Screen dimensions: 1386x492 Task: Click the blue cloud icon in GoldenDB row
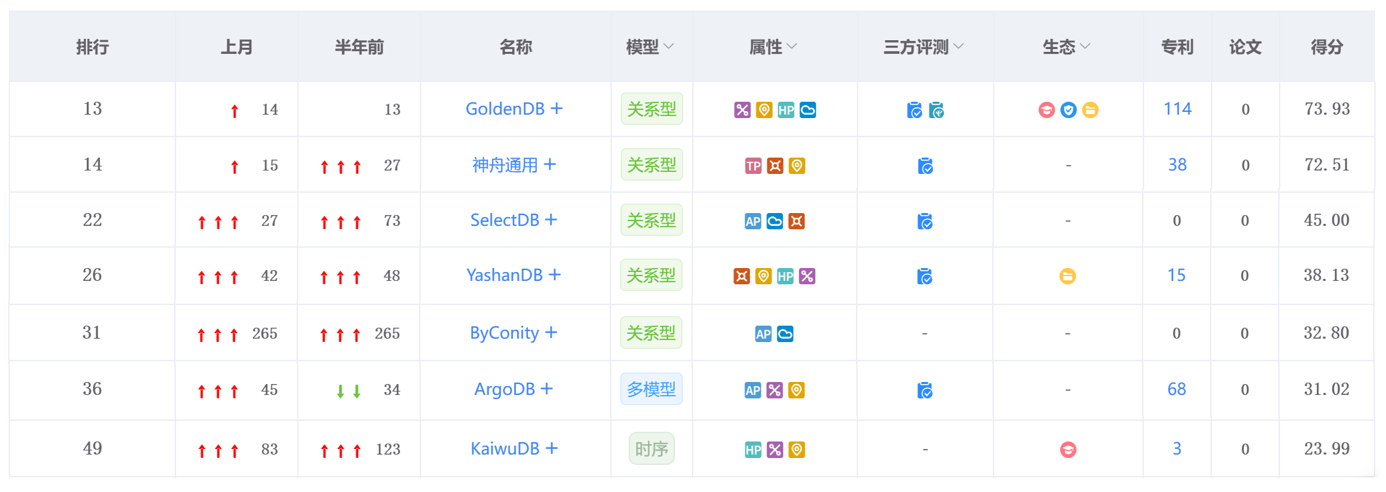coord(808,110)
